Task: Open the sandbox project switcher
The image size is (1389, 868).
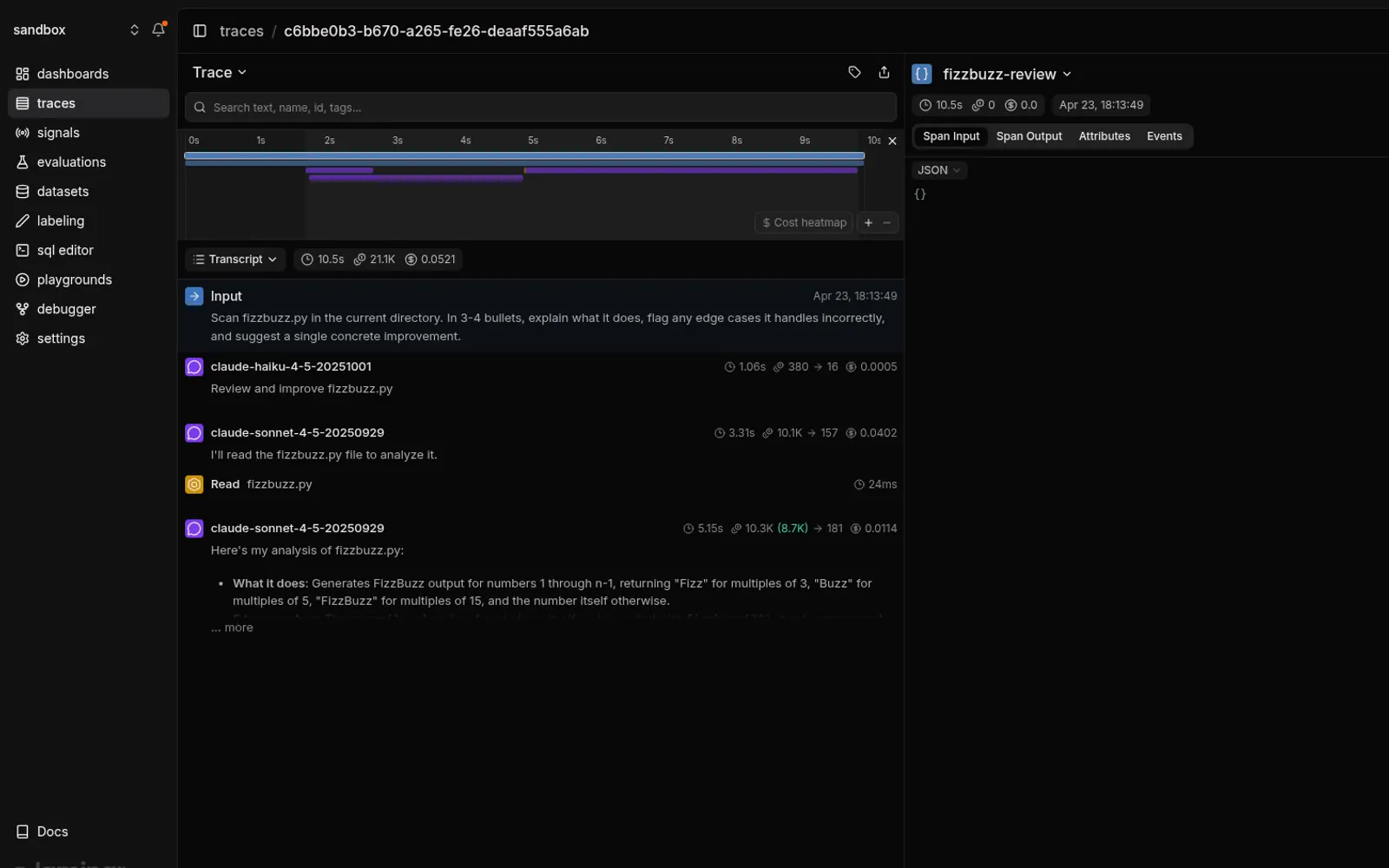Action: [x=76, y=30]
